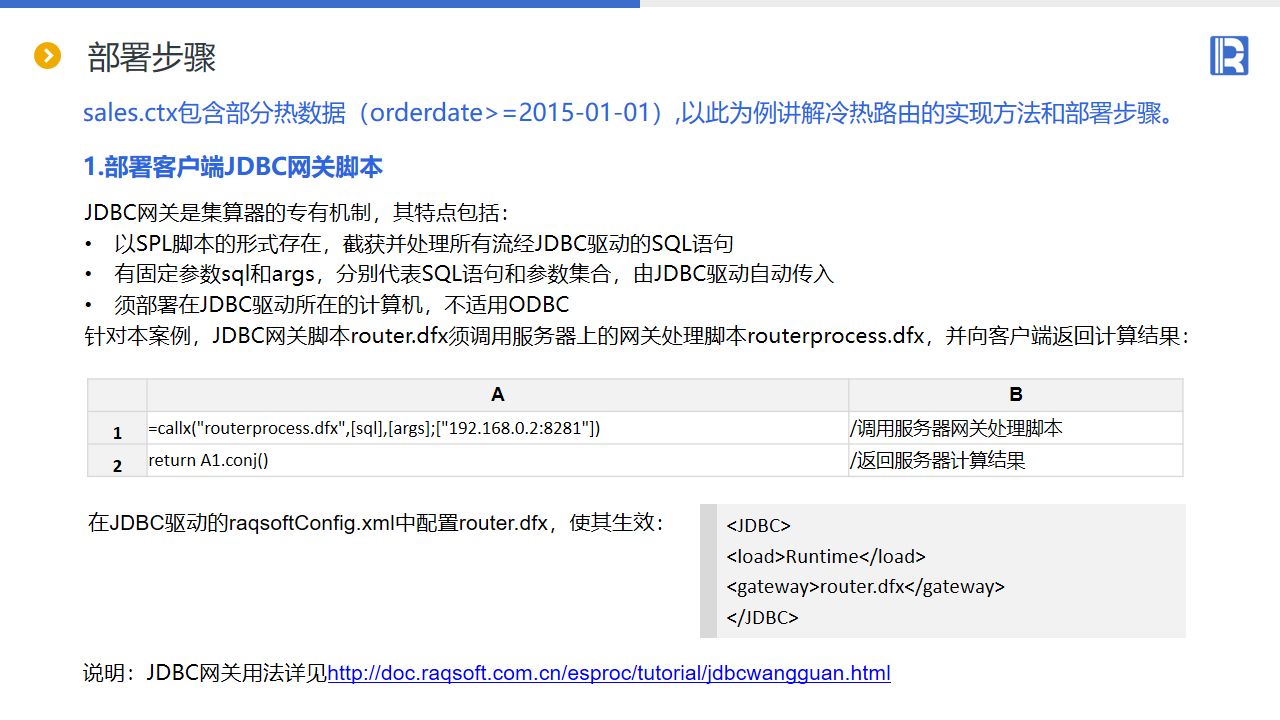Click the </JDBC> closing tag line
Viewport: 1280px width, 720px height.
(x=763, y=617)
